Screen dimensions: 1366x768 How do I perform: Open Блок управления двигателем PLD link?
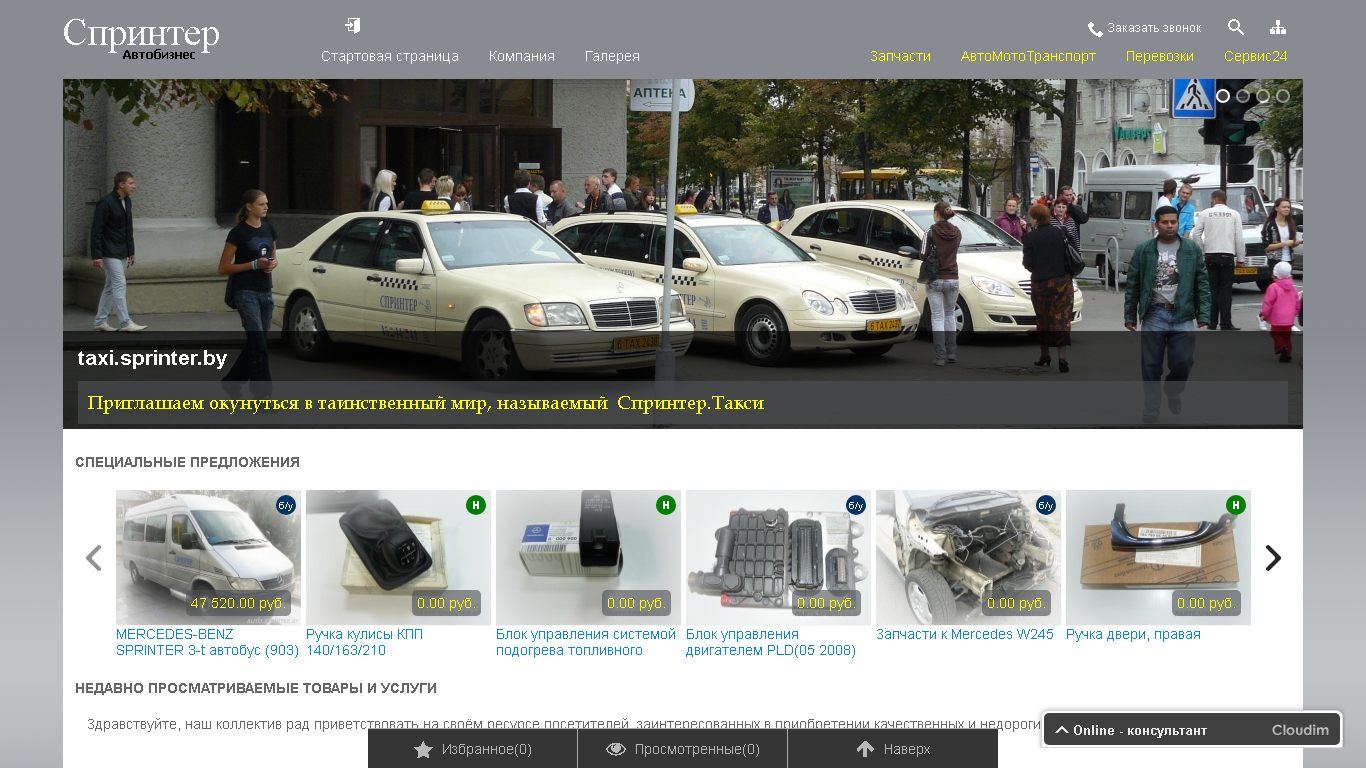(x=771, y=642)
